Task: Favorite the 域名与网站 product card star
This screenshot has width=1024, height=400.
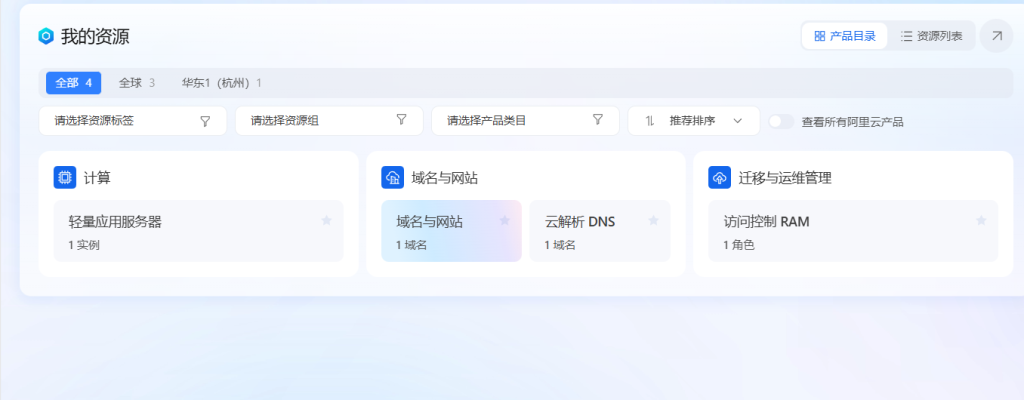Action: click(x=505, y=220)
